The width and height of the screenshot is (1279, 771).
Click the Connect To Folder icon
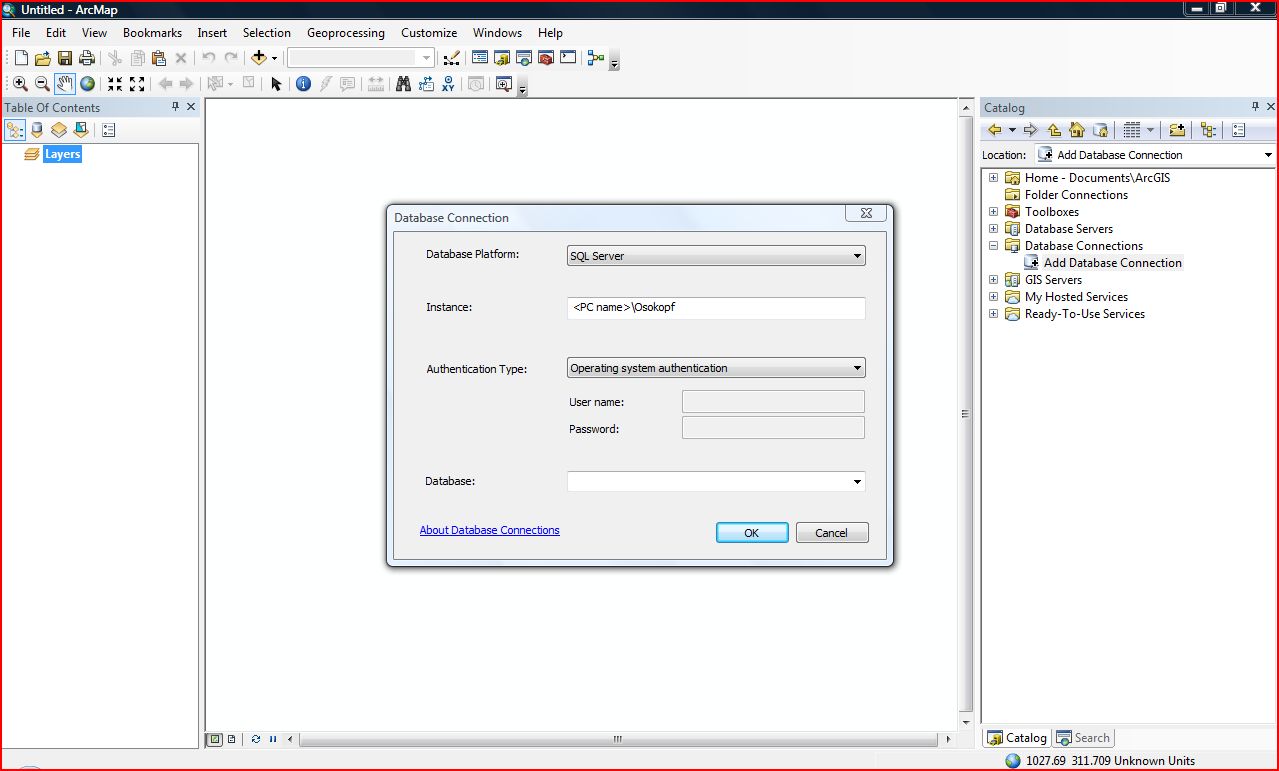coord(1177,130)
